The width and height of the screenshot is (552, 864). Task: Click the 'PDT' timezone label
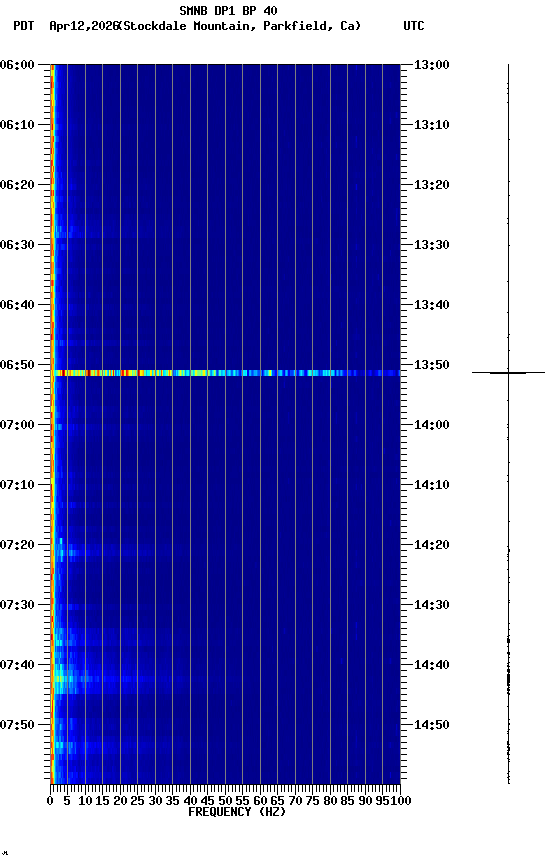24,26
